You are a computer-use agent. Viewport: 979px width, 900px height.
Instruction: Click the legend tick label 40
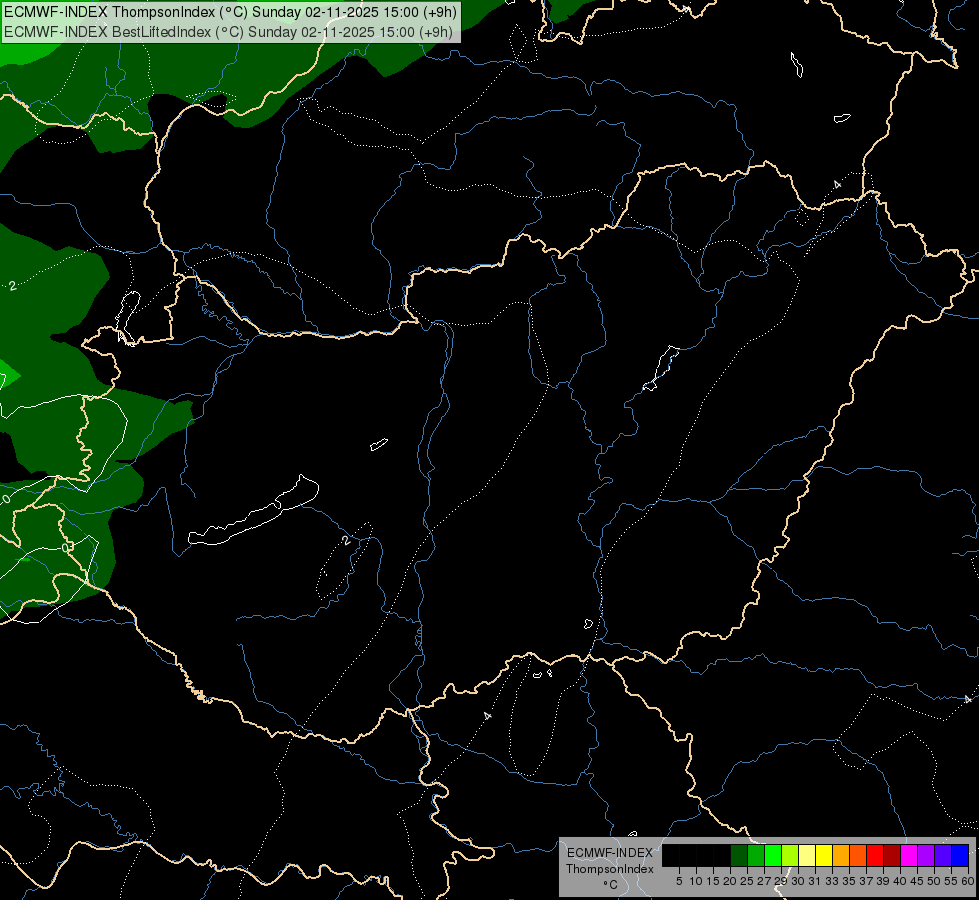point(900,881)
